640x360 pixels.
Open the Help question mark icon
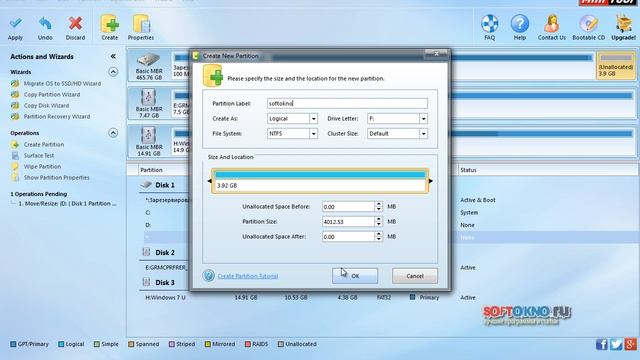(x=520, y=24)
